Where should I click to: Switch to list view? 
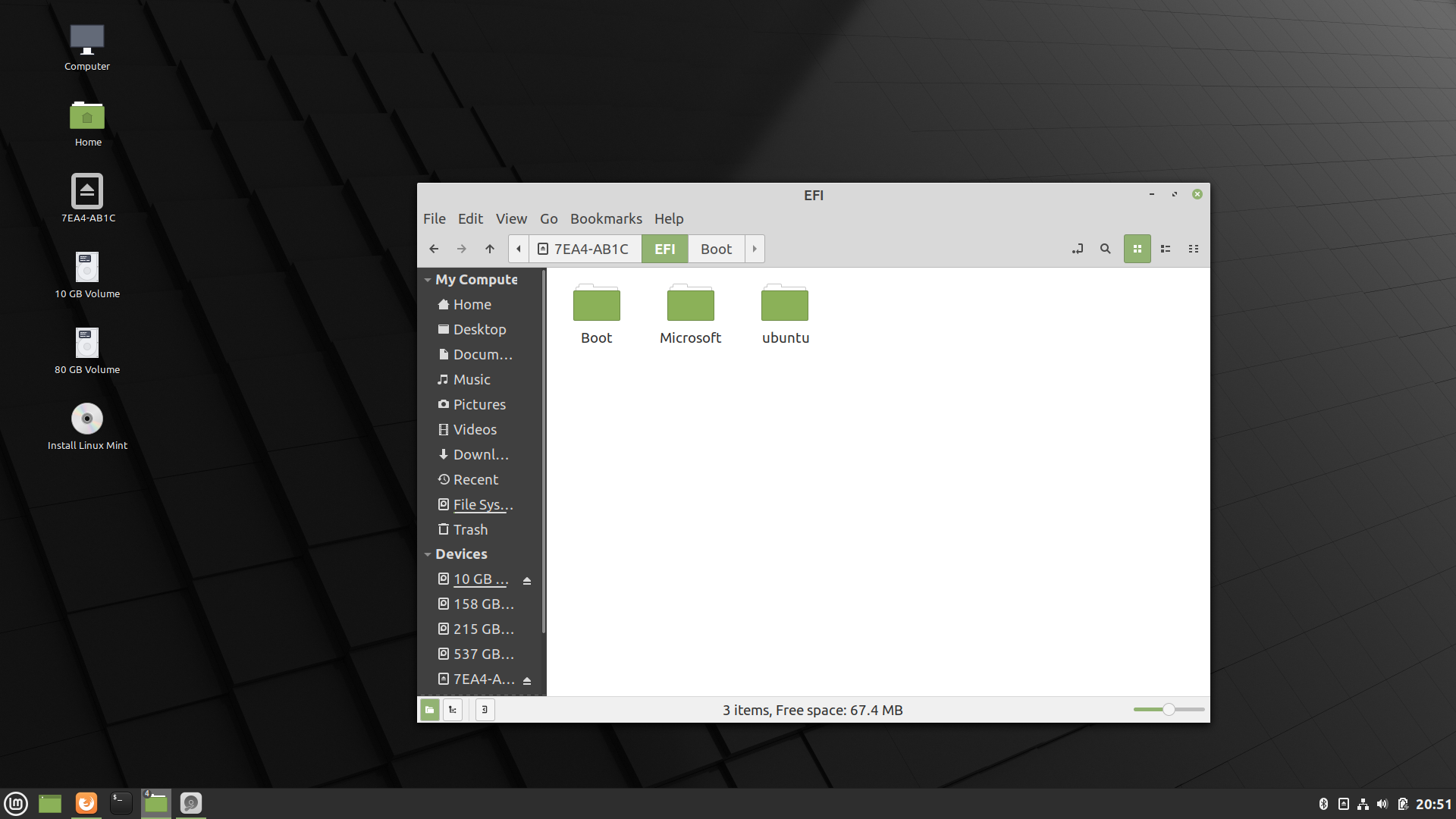point(1166,249)
